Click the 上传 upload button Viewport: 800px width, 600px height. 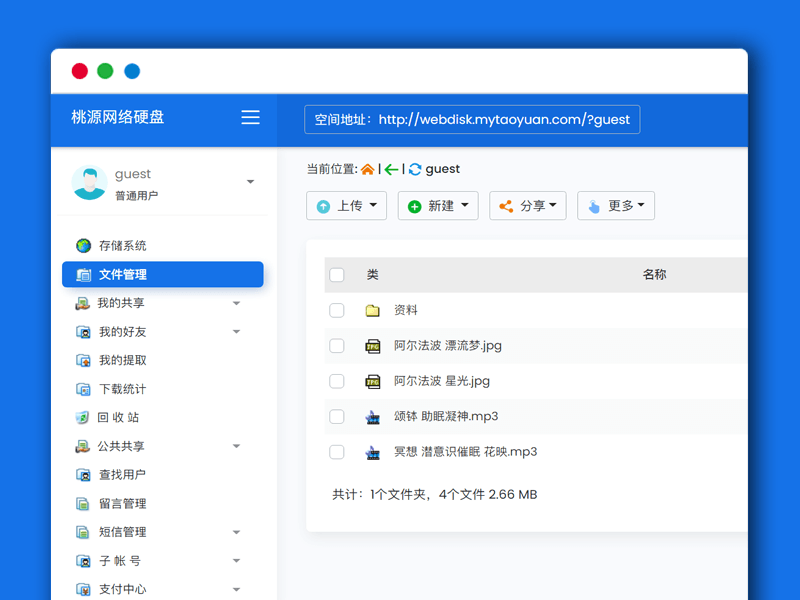(x=346, y=205)
